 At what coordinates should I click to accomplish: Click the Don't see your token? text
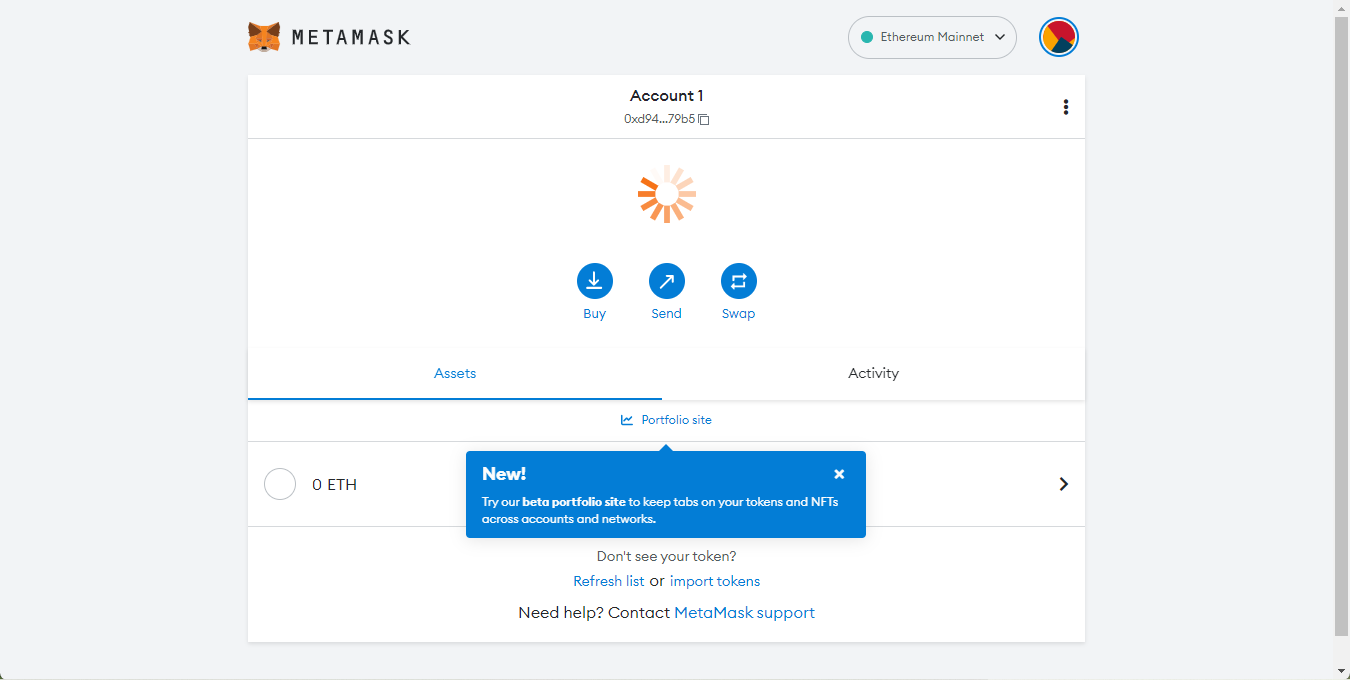click(666, 556)
